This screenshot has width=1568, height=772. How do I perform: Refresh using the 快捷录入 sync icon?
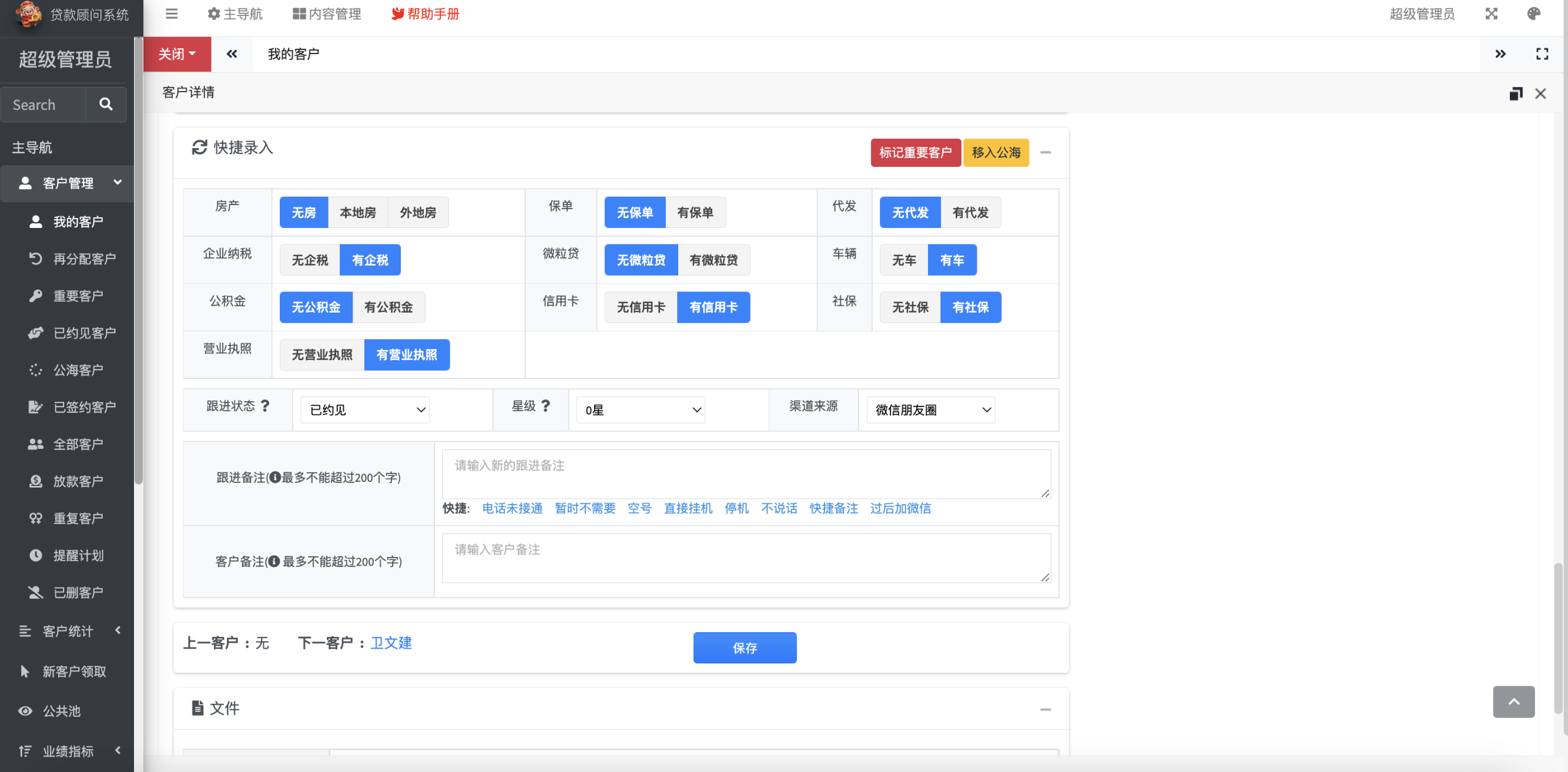pos(199,147)
